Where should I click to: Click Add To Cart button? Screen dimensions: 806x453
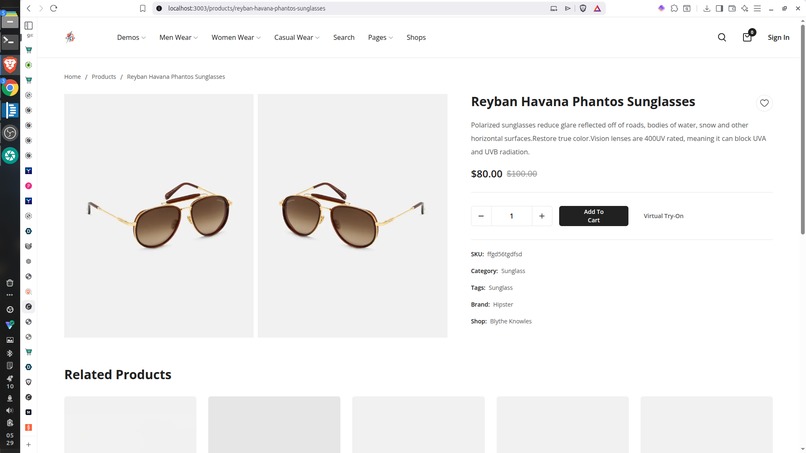click(594, 216)
